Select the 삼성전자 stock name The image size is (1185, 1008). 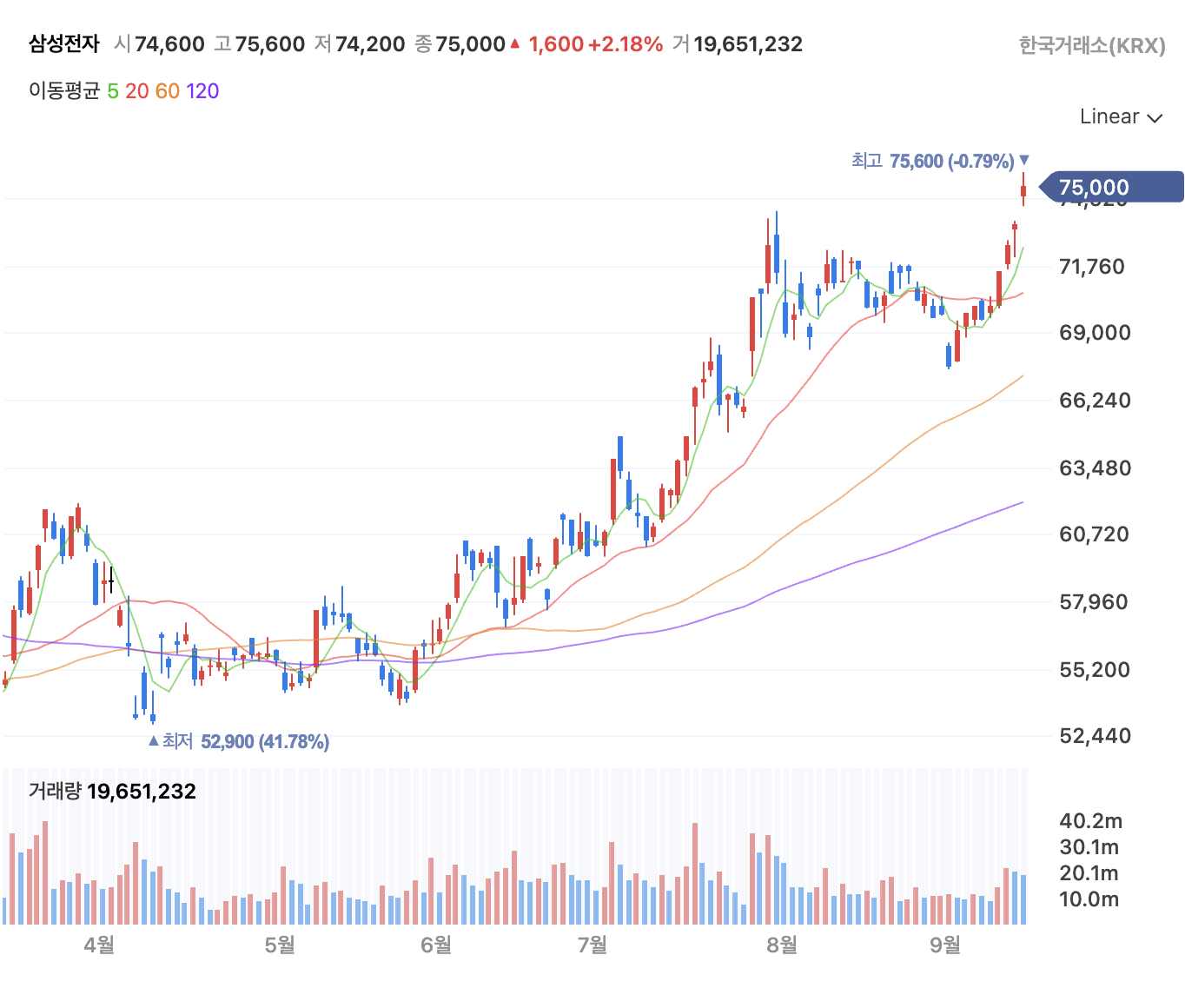tap(63, 43)
